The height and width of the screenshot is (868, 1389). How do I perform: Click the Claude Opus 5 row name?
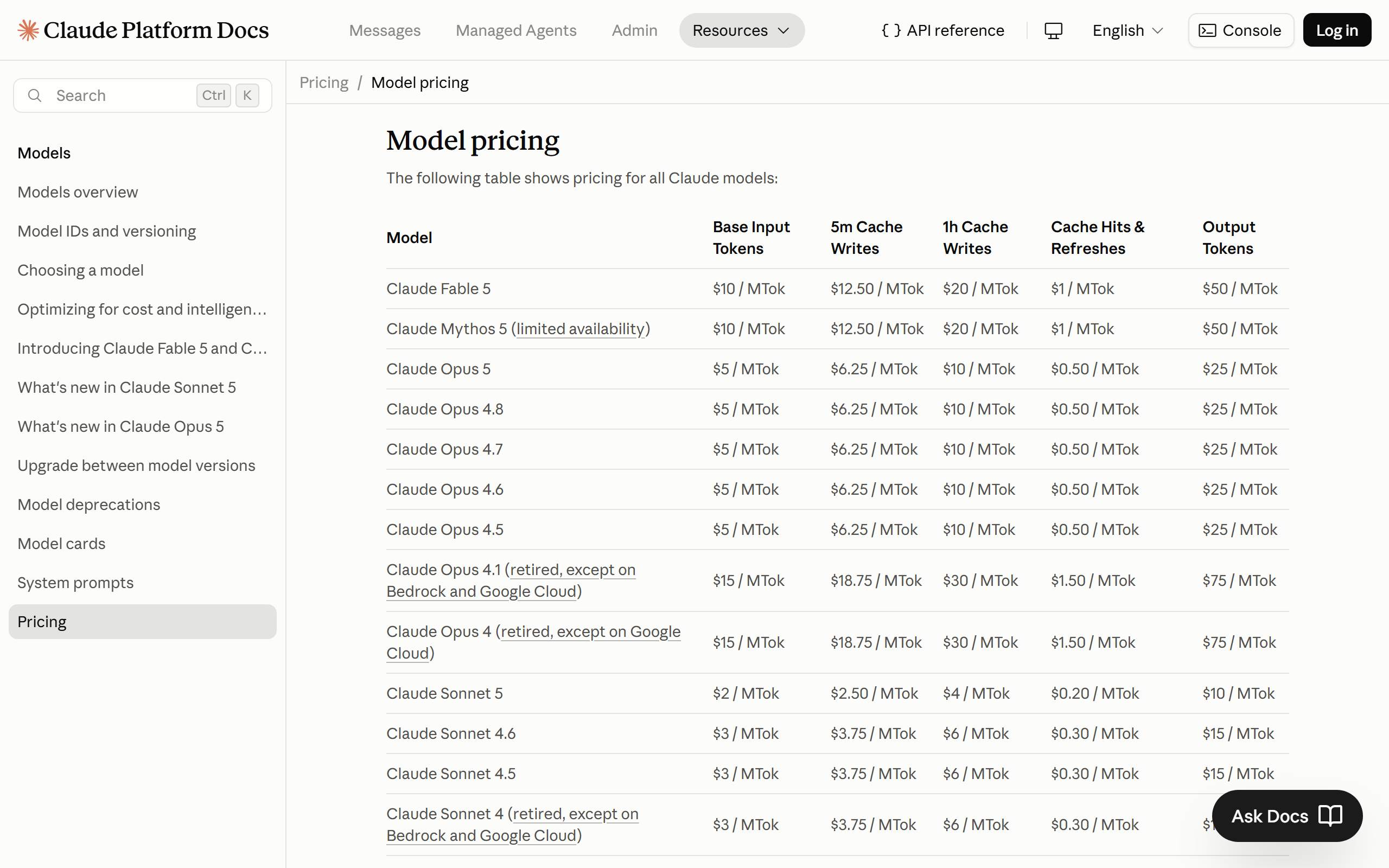(x=438, y=369)
